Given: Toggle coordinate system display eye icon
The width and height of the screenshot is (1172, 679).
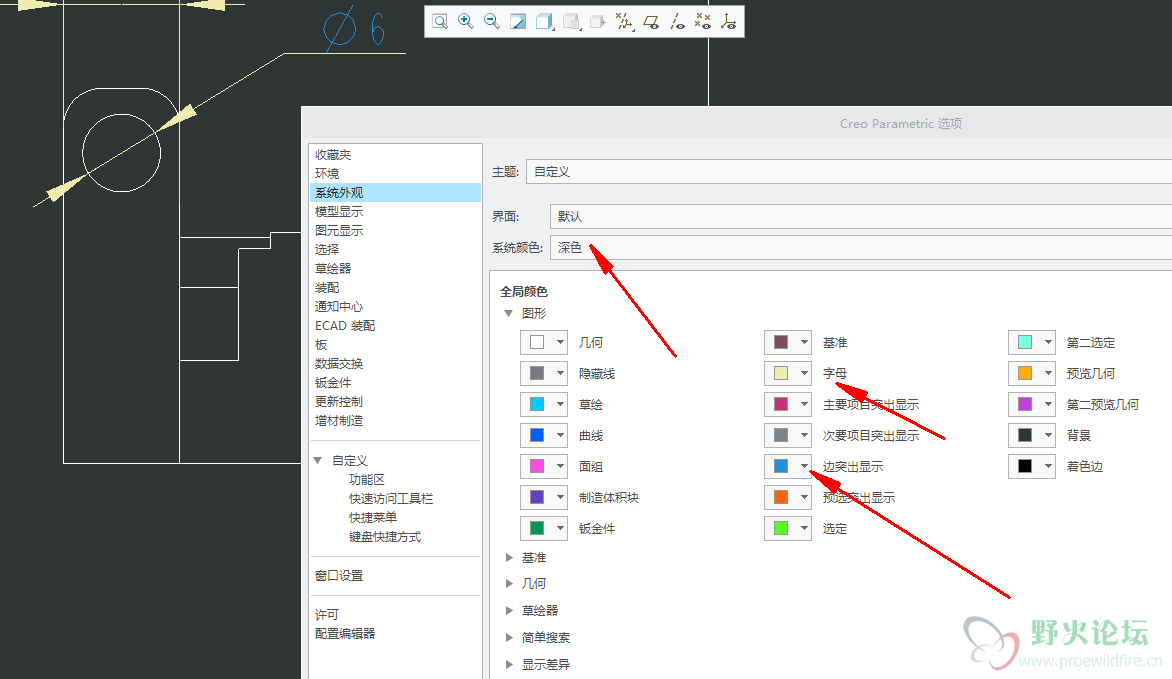Looking at the screenshot, I should (x=729, y=22).
